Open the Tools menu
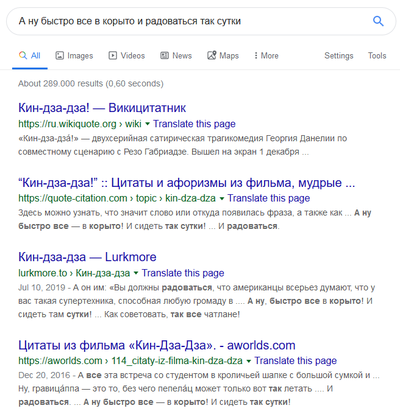400x414 pixels. 377,56
